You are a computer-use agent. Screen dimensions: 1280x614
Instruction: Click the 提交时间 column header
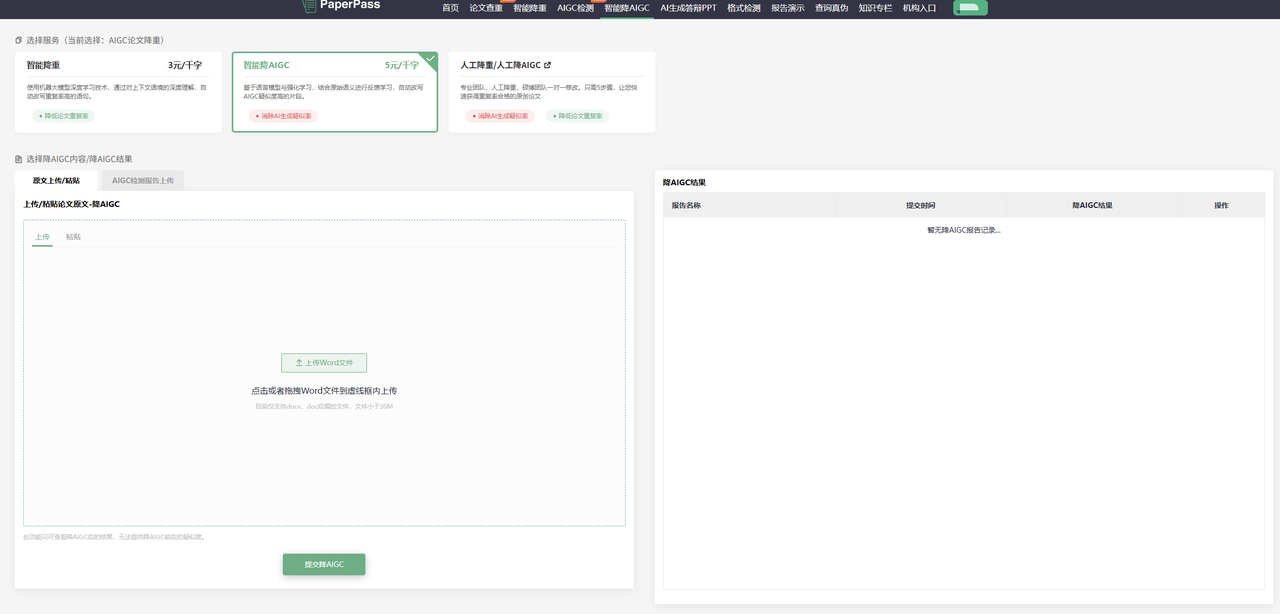point(921,205)
